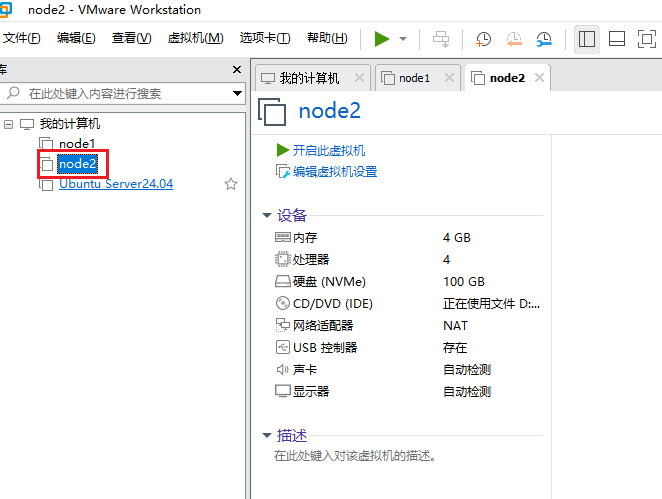The height and width of the screenshot is (499, 662).
Task: Collapse the 设备 section
Action: tap(267, 215)
